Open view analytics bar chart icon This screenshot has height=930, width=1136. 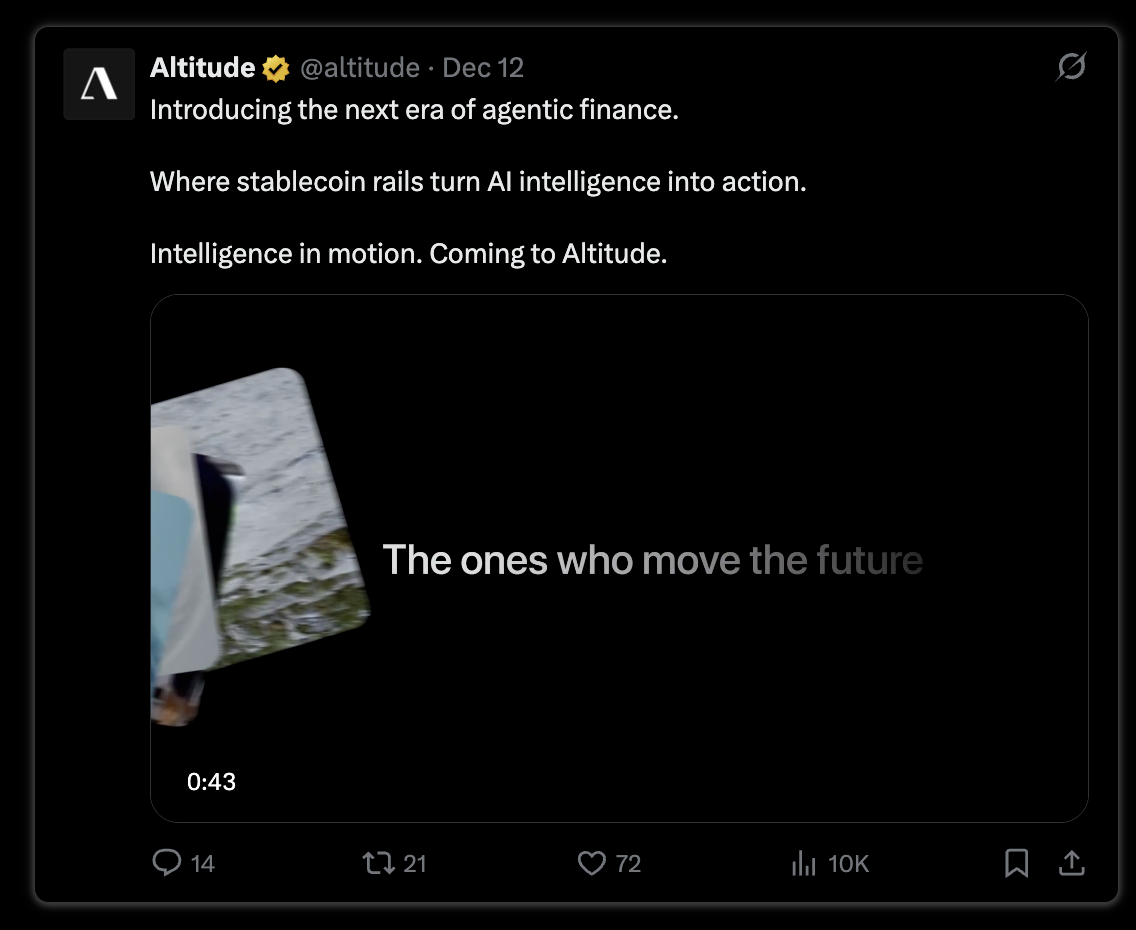[x=803, y=863]
